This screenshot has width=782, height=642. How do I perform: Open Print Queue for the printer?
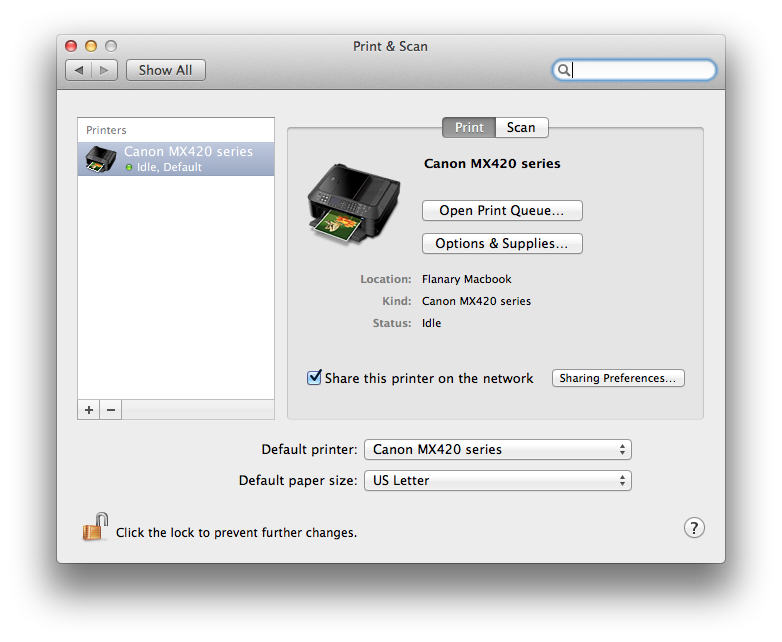point(502,211)
